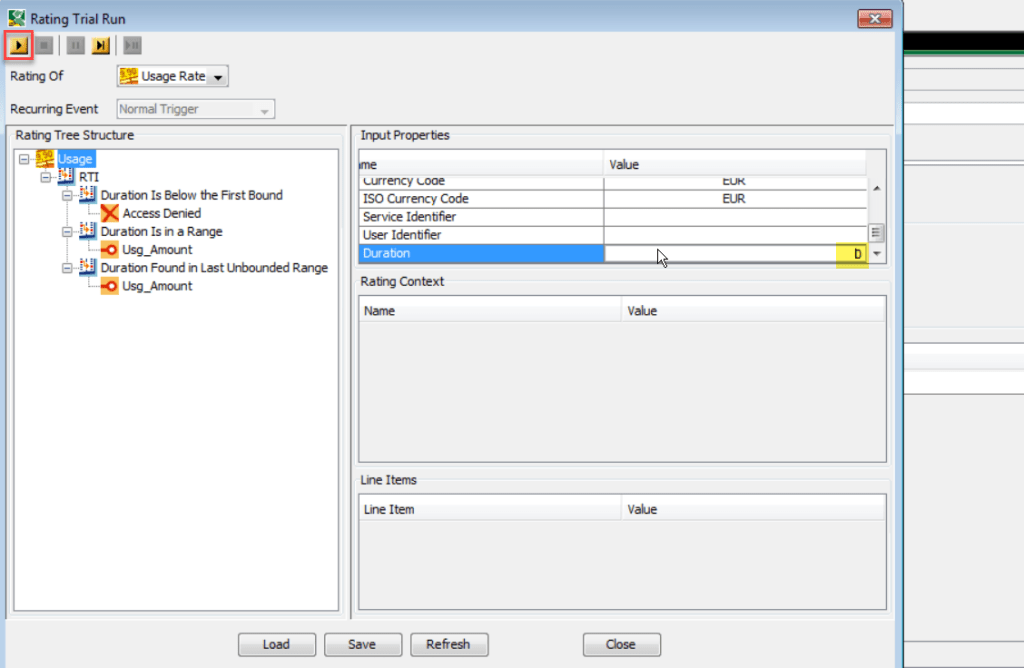Stop the rating trial run
The image size is (1024, 668).
coord(44,45)
